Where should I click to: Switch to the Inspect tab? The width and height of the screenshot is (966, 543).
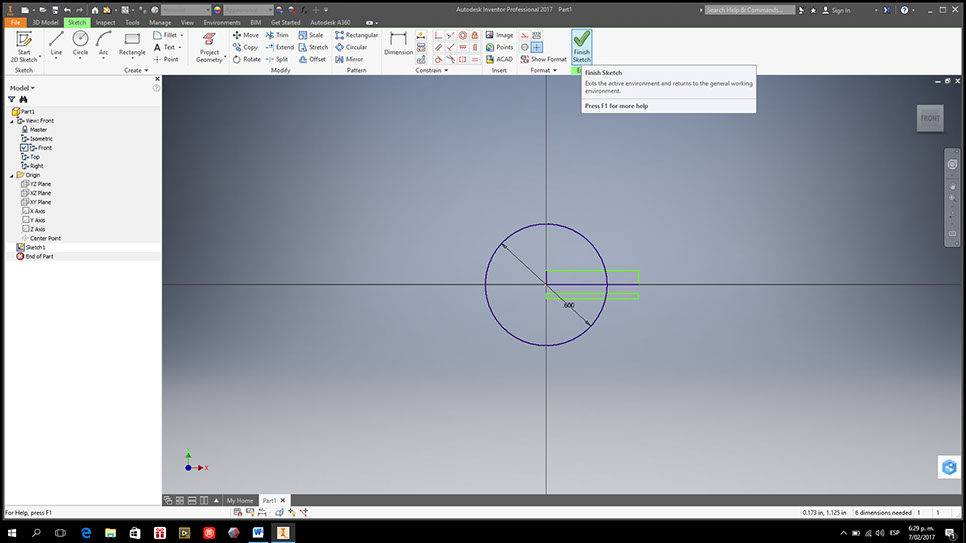click(x=105, y=22)
